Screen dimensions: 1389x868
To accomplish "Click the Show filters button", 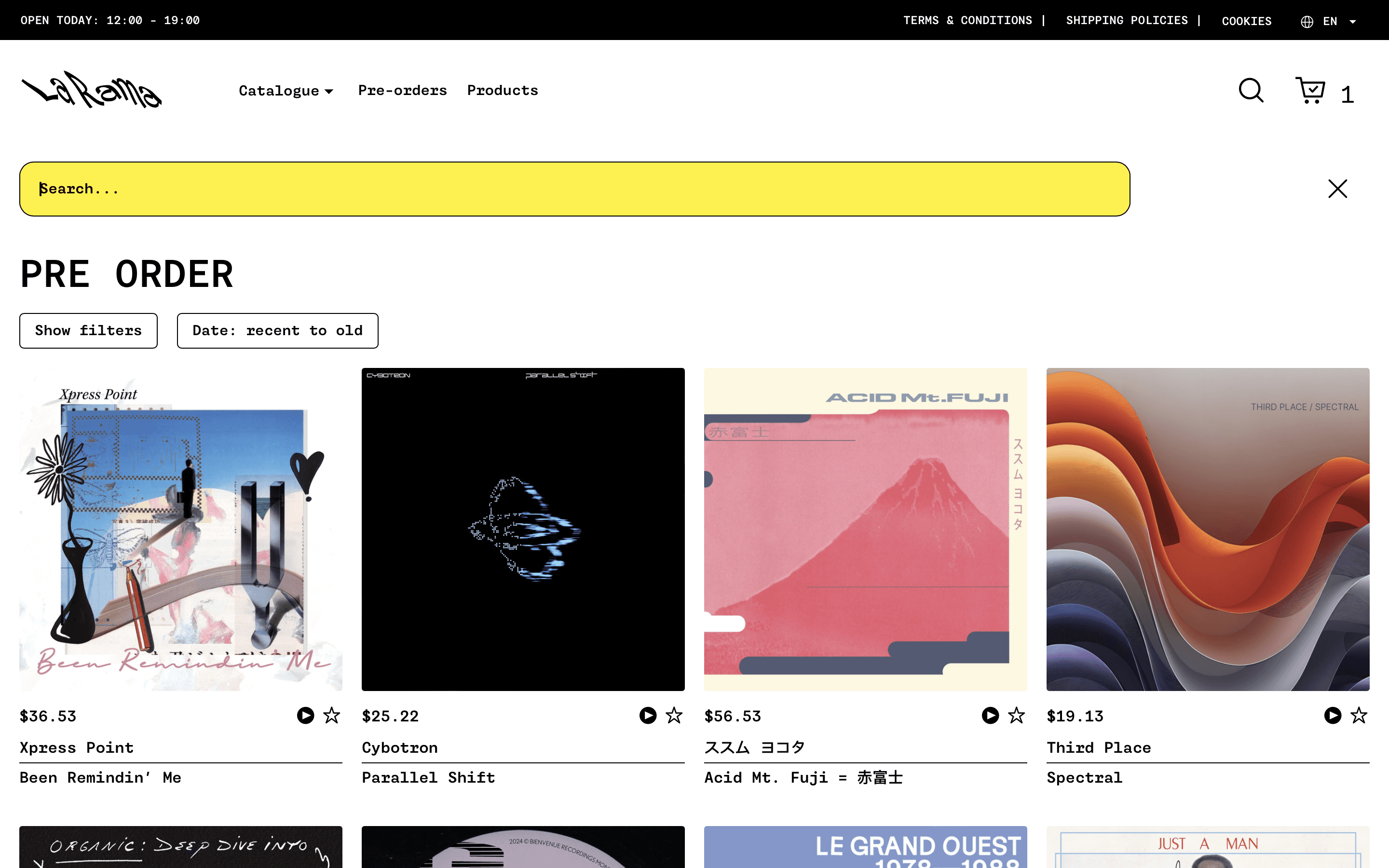I will point(88,331).
